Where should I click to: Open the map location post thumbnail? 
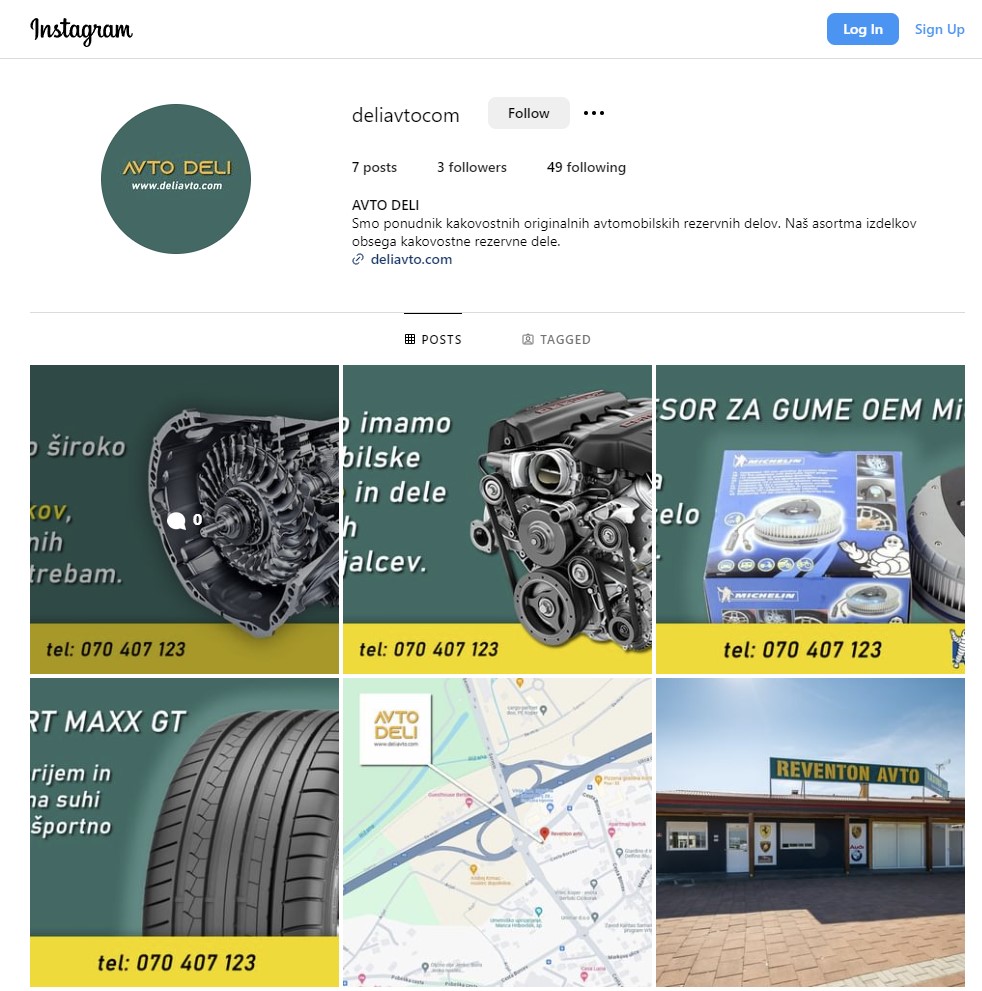point(497,832)
